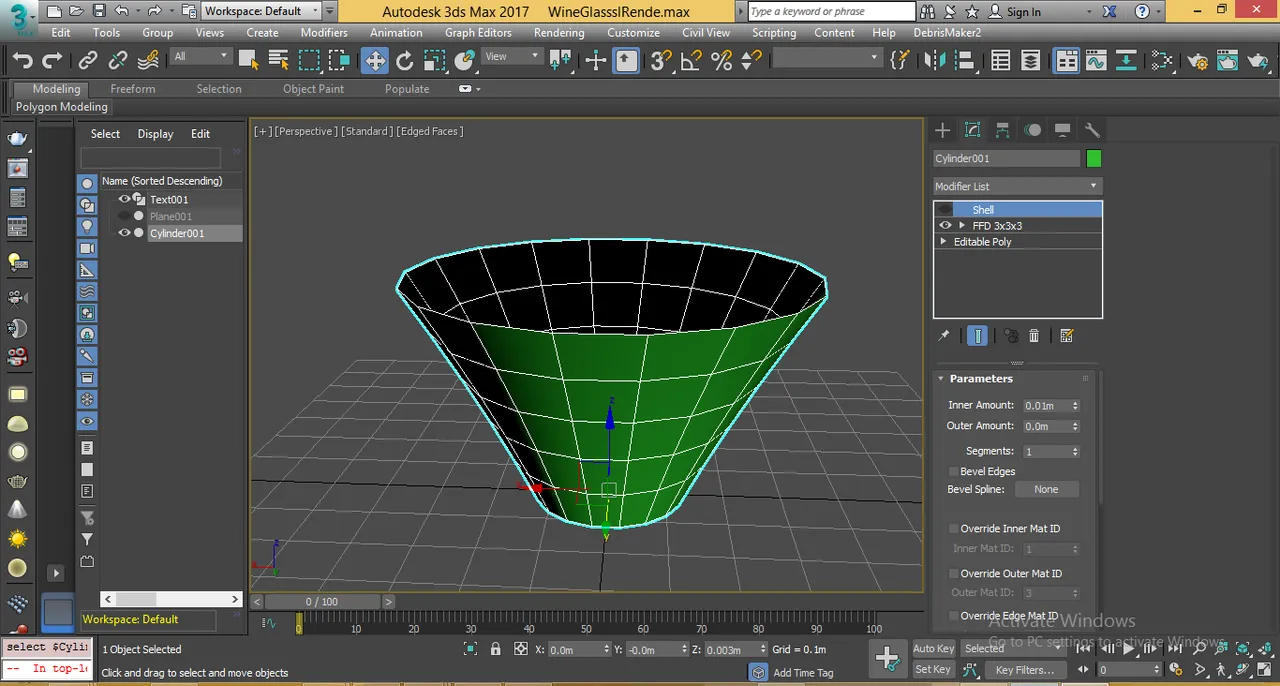1280x686 pixels.
Task: Click the Sign In link
Action: 1023,12
